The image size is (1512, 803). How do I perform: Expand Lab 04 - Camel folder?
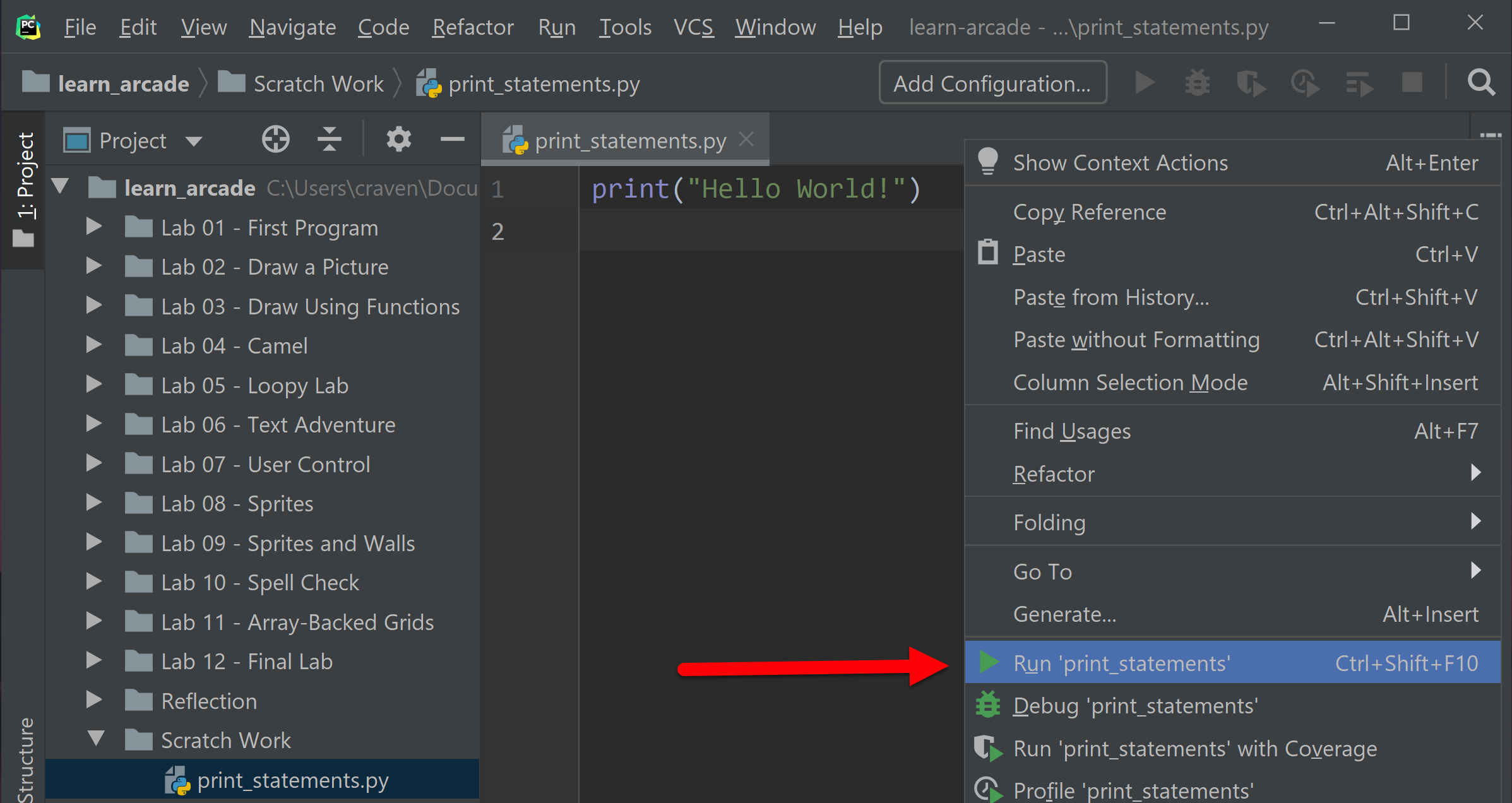(x=93, y=345)
